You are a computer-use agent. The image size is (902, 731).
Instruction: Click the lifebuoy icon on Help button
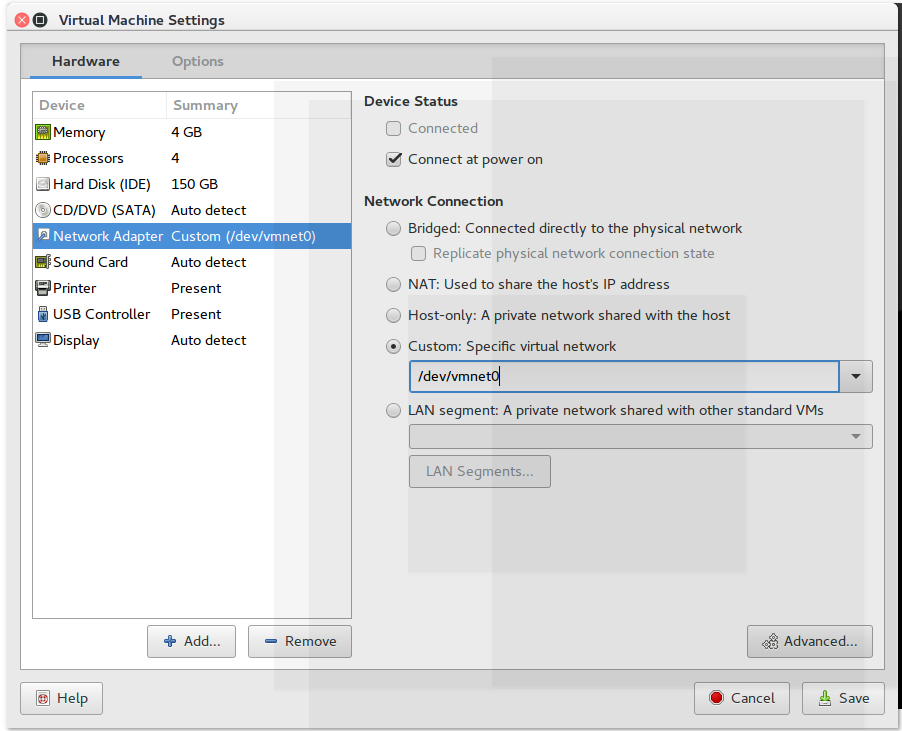tap(43, 698)
